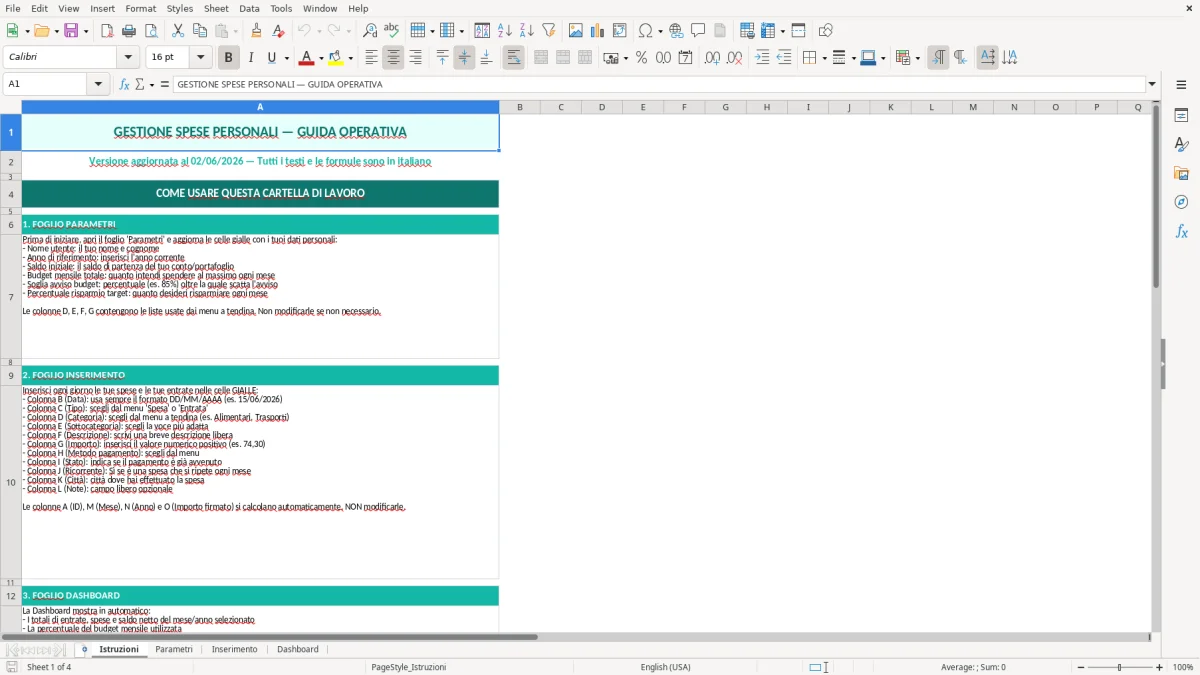
Task: Toggle Italic formatting
Action: point(250,58)
